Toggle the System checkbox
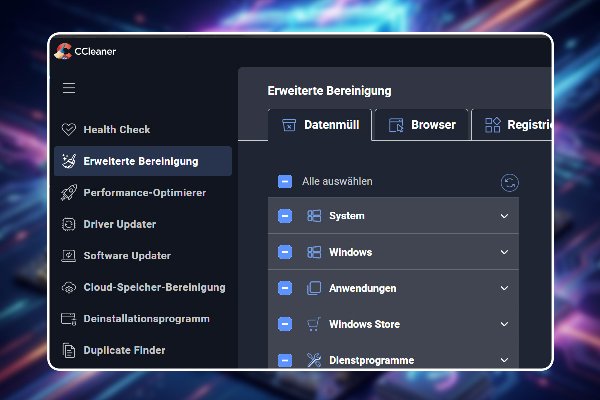The width and height of the screenshot is (600, 400). click(x=285, y=216)
